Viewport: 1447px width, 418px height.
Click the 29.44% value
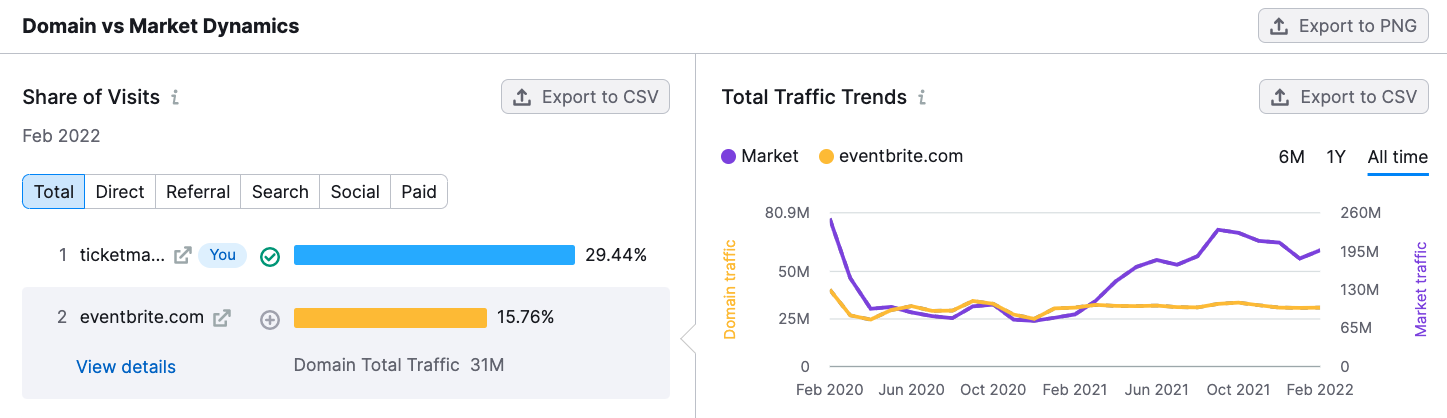pos(616,255)
